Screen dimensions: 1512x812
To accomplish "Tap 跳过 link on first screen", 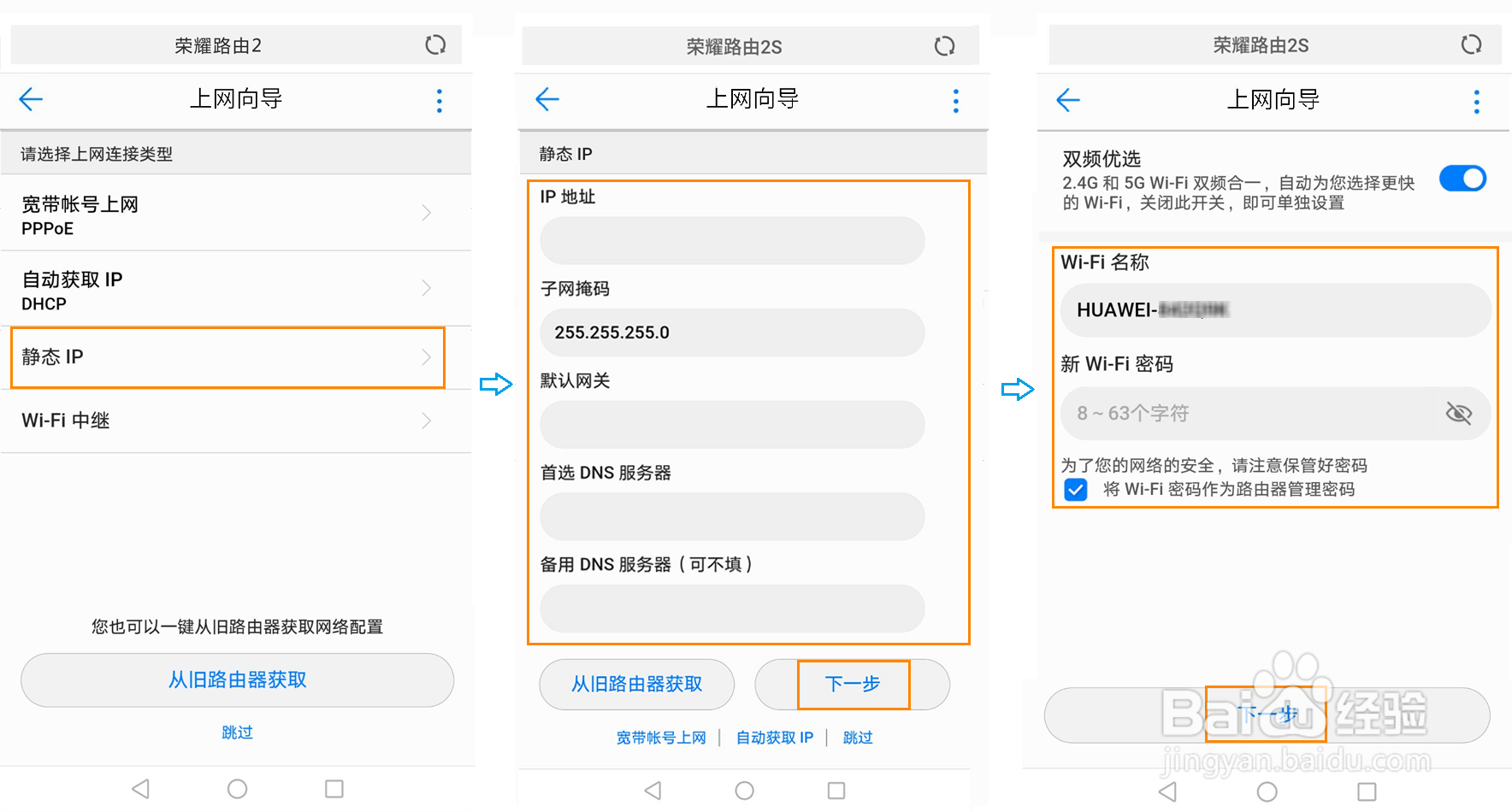I will tap(237, 733).
